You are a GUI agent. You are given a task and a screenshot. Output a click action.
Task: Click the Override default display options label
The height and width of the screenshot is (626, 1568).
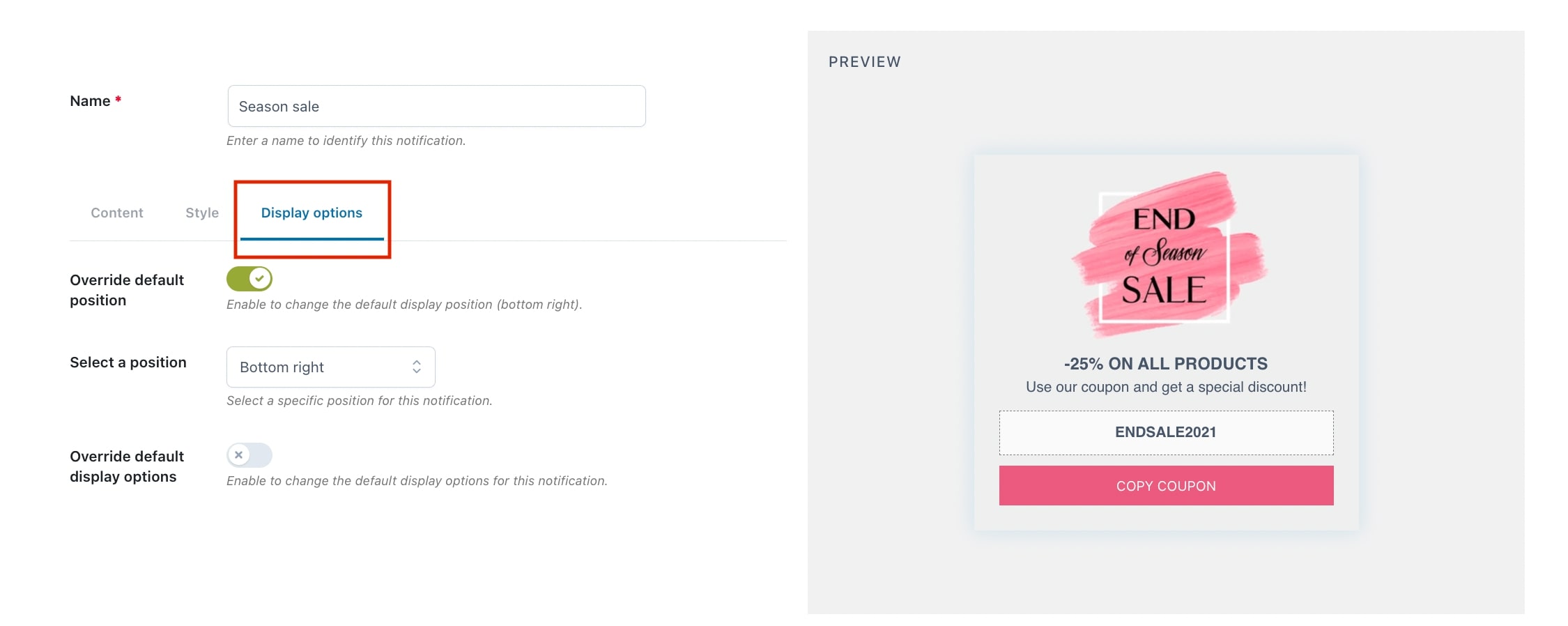pyautogui.click(x=127, y=466)
